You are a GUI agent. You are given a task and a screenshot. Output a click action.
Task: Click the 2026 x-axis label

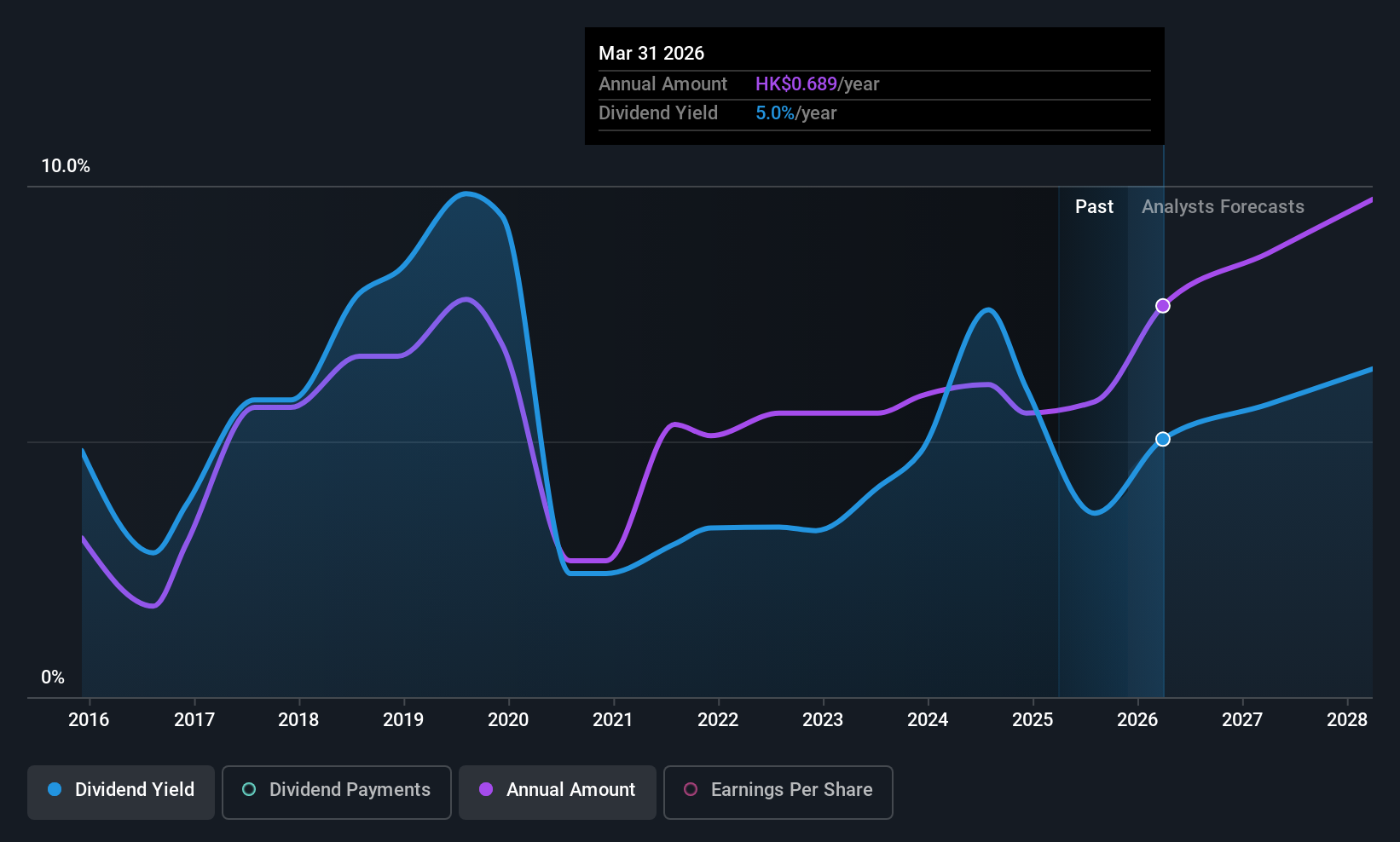(x=1137, y=719)
